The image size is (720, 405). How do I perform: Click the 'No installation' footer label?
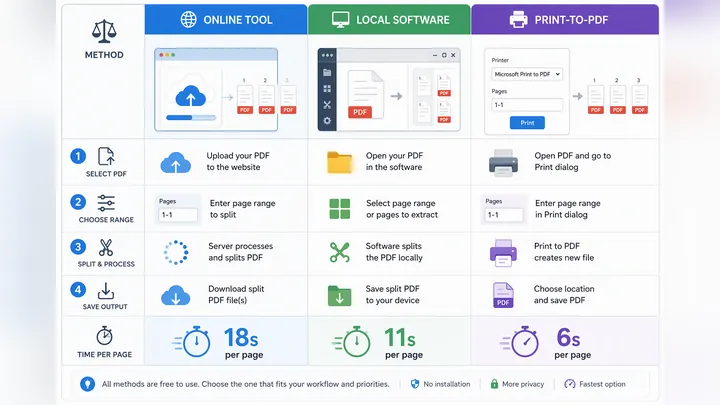coord(447,384)
